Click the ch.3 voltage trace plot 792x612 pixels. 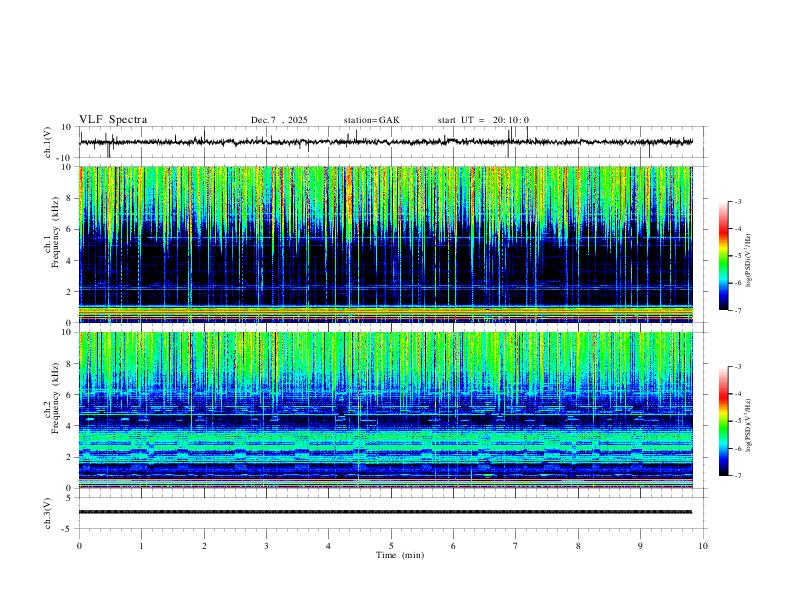pyautogui.click(x=393, y=513)
